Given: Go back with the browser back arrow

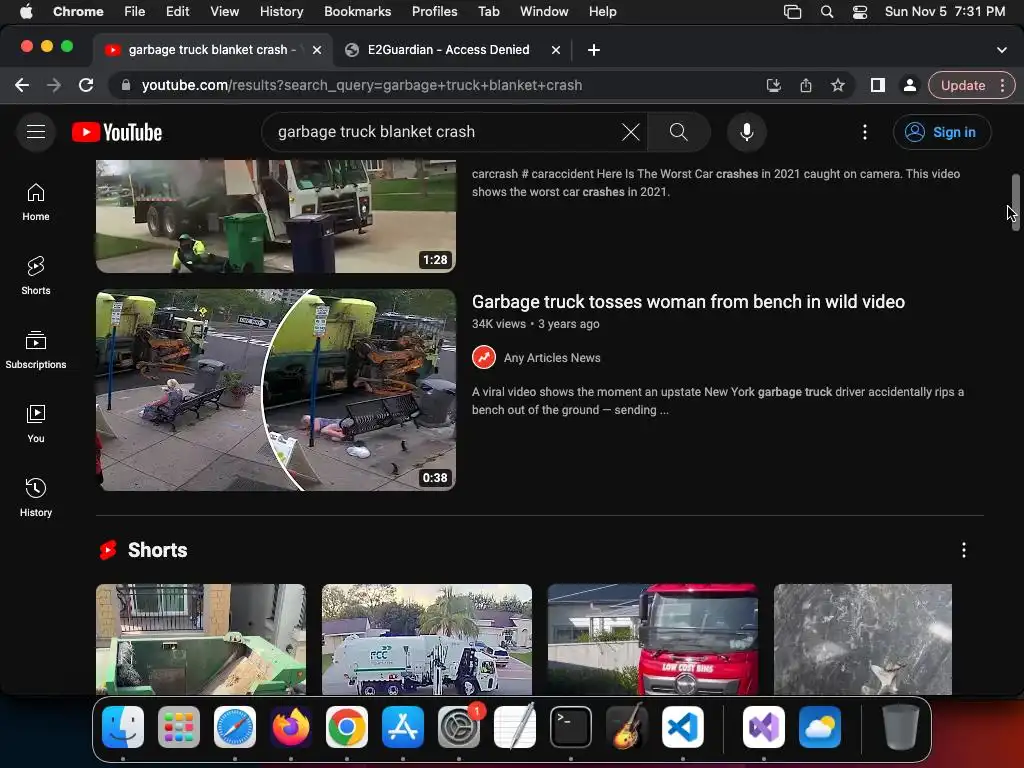Looking at the screenshot, I should point(22,85).
